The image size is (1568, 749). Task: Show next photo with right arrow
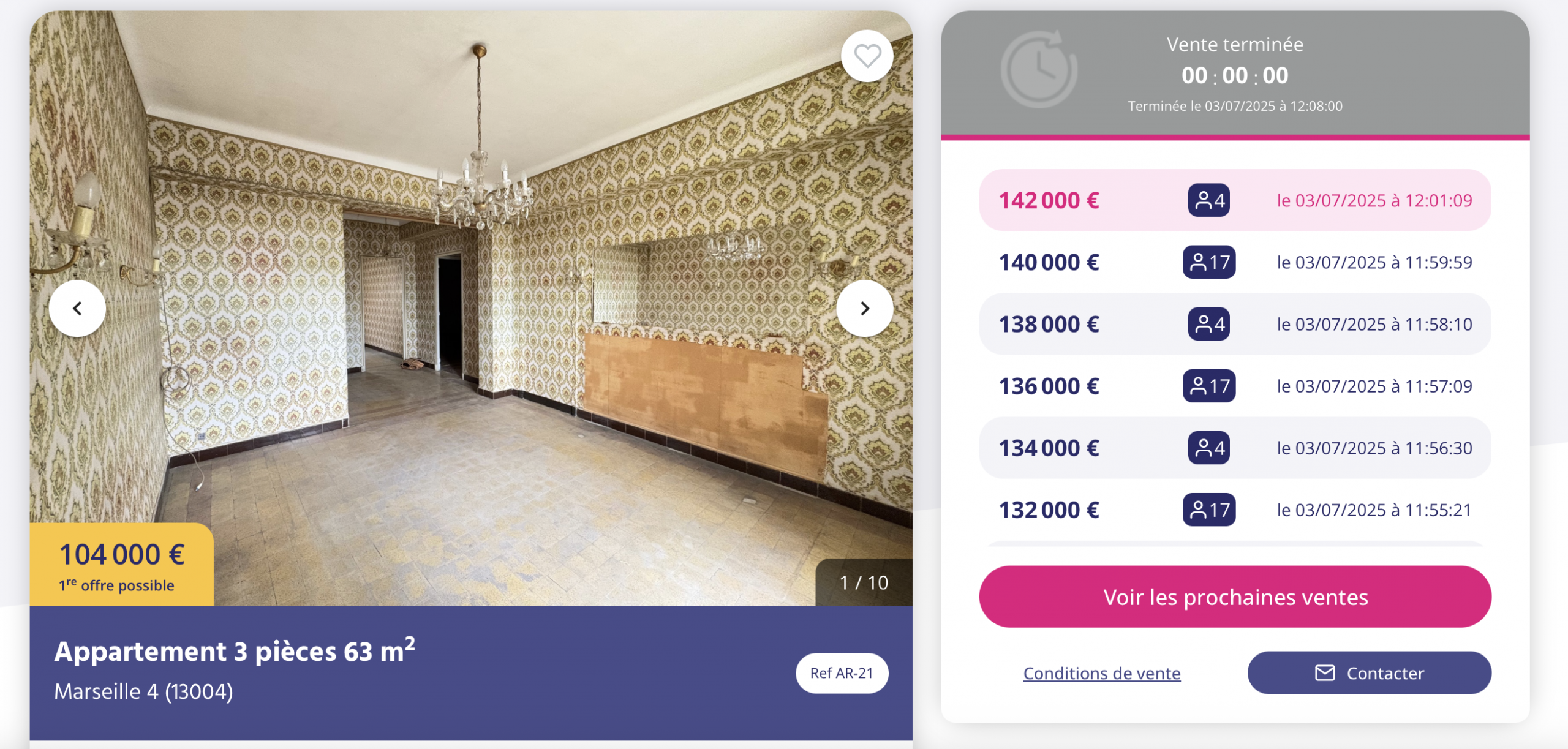click(x=865, y=308)
